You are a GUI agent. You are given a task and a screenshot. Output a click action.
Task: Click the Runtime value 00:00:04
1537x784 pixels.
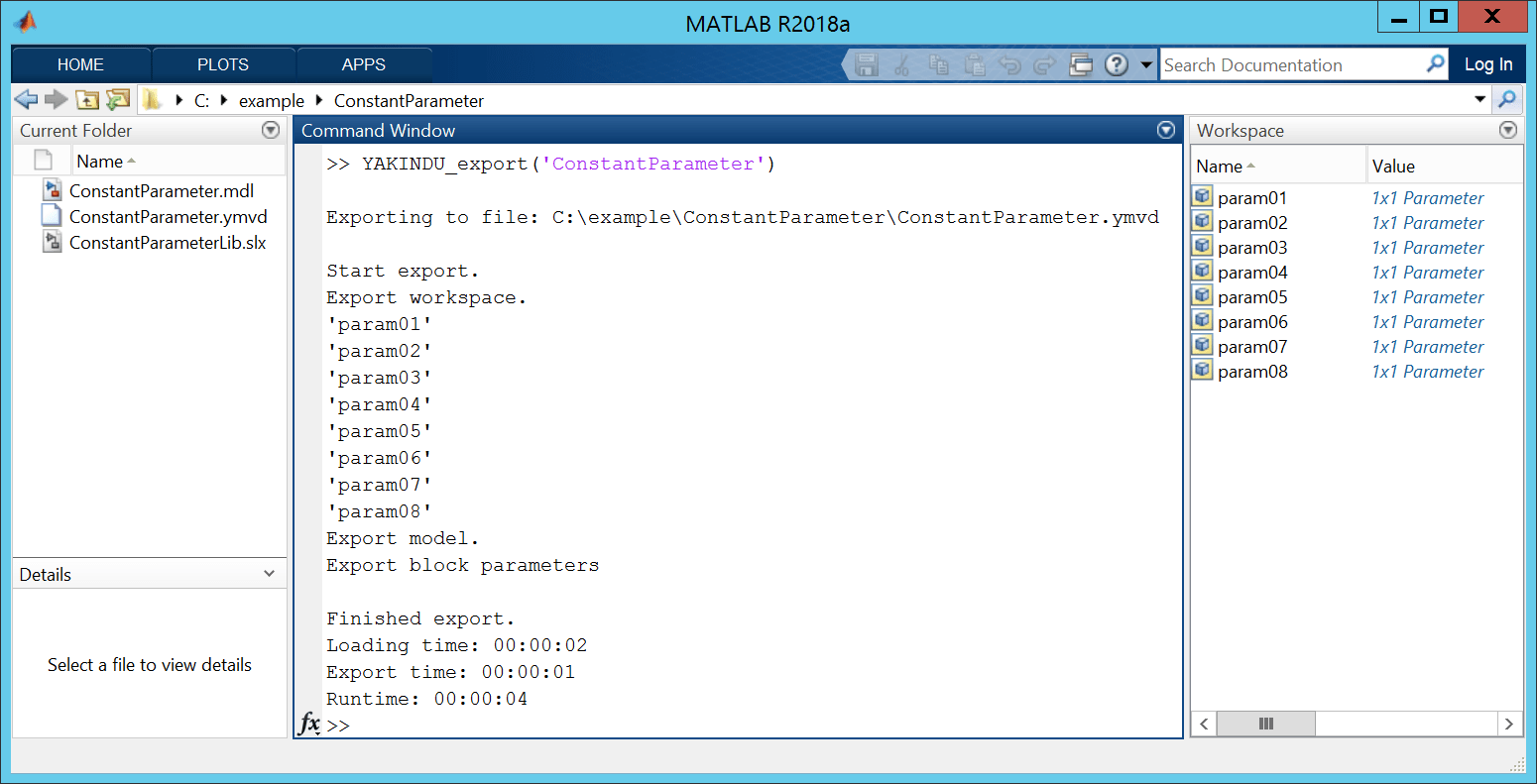pyautogui.click(x=481, y=698)
